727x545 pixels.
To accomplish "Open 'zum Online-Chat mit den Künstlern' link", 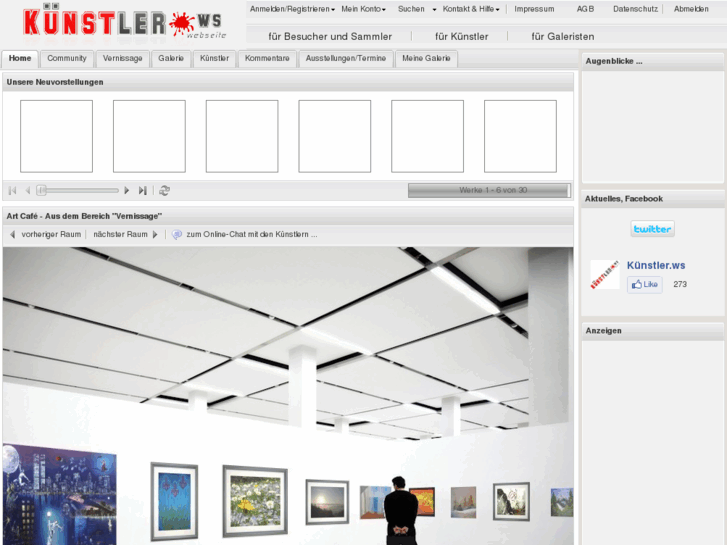I will [252, 235].
